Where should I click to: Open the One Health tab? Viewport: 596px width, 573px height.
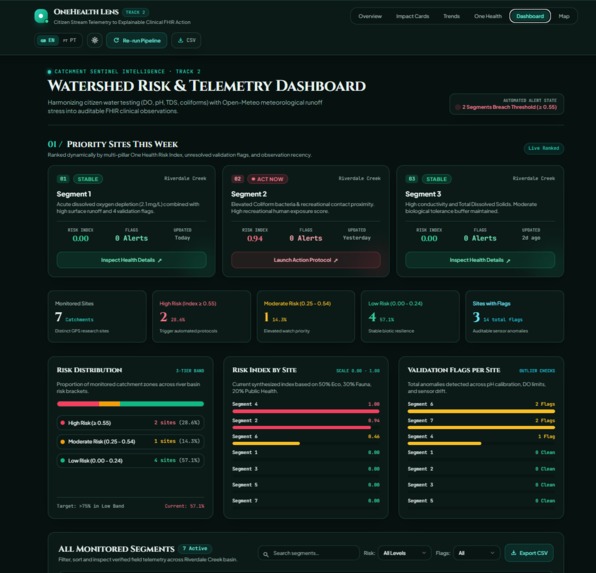pyautogui.click(x=488, y=16)
